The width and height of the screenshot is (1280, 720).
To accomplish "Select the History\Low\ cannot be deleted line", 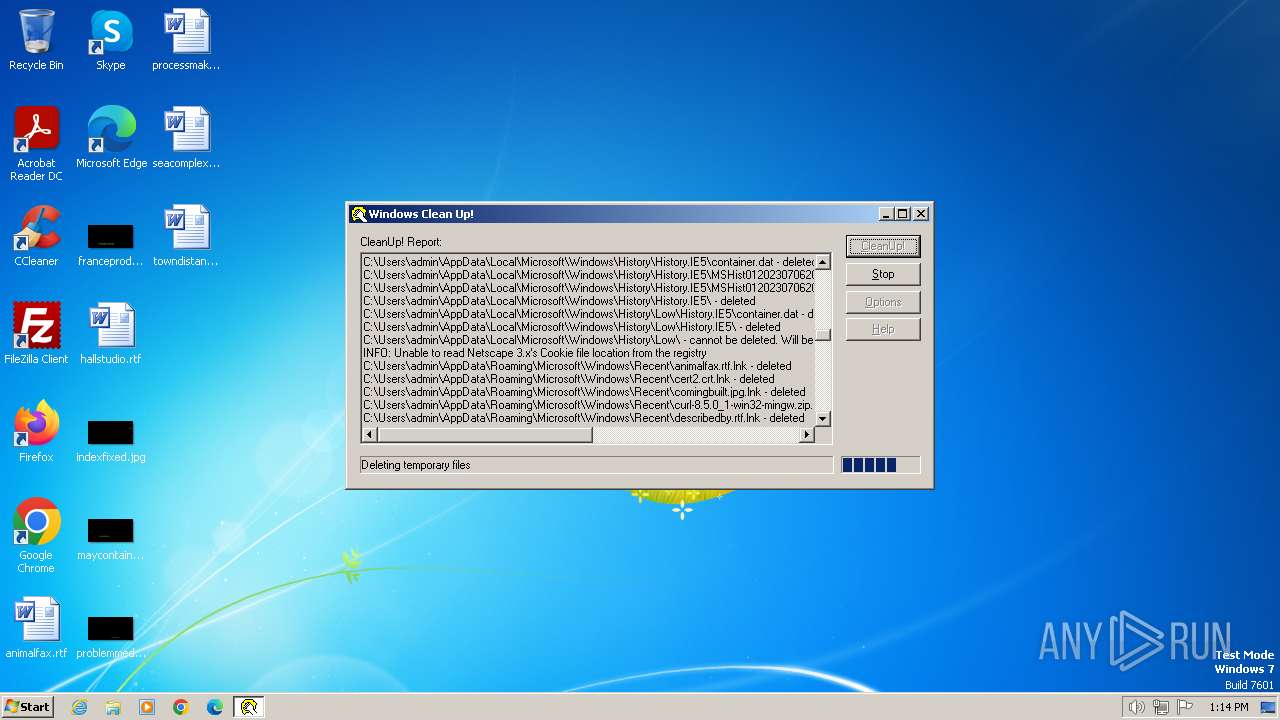I will tap(588, 340).
